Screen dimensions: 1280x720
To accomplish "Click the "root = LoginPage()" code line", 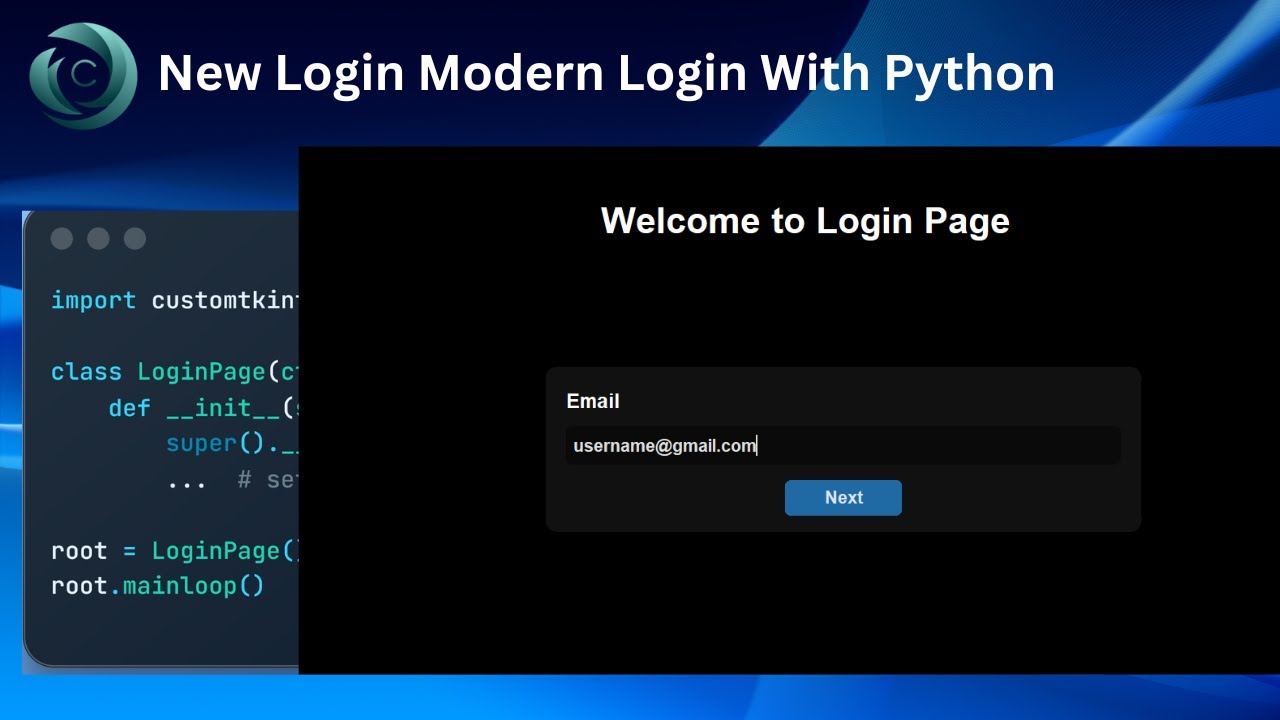I will click(x=175, y=551).
